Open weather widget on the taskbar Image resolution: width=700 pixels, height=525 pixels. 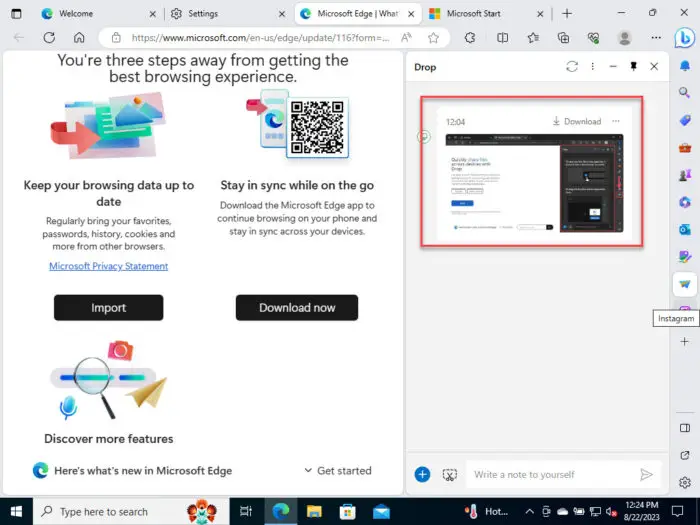coord(487,512)
